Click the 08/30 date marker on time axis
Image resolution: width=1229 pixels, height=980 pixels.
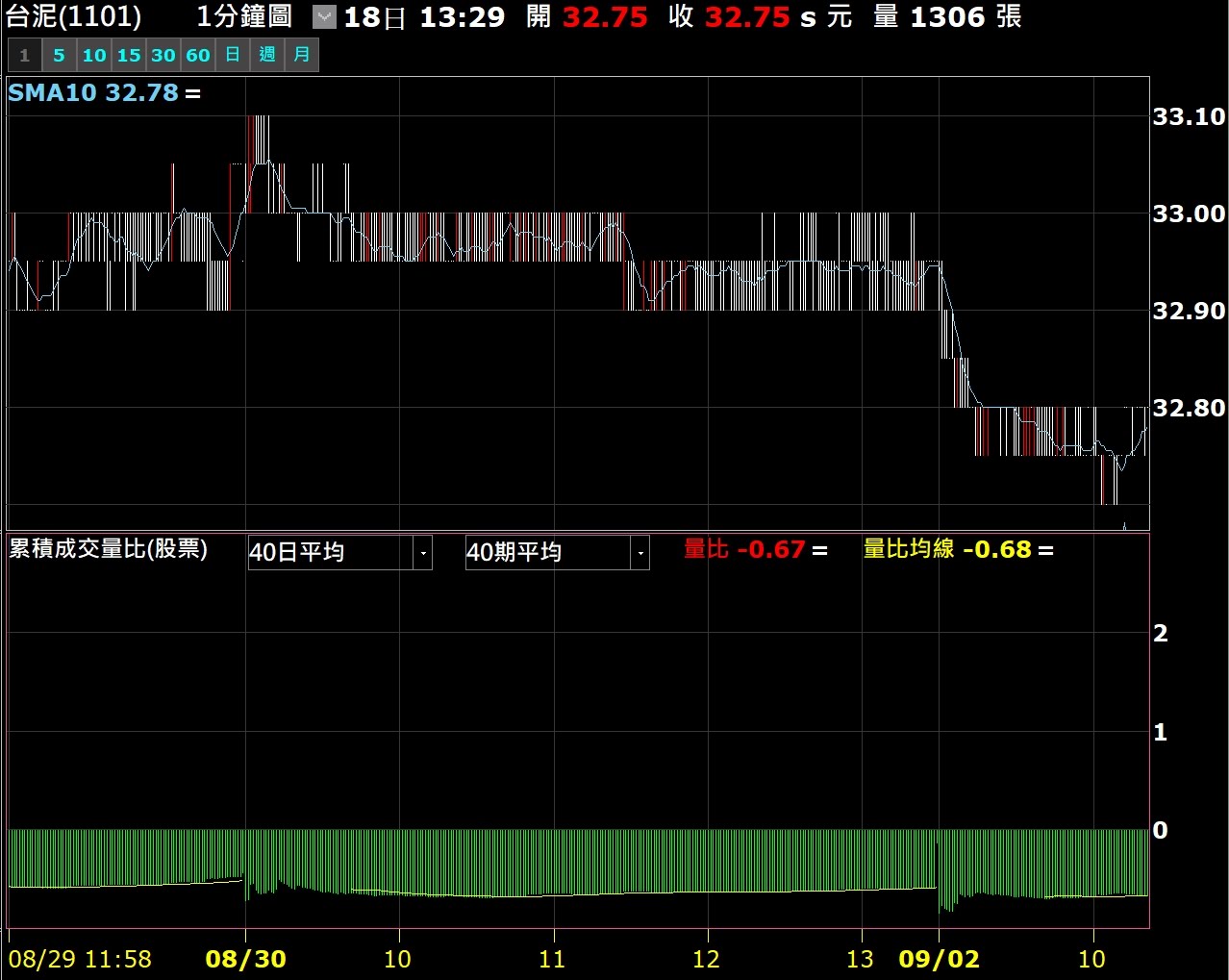pyautogui.click(x=245, y=959)
